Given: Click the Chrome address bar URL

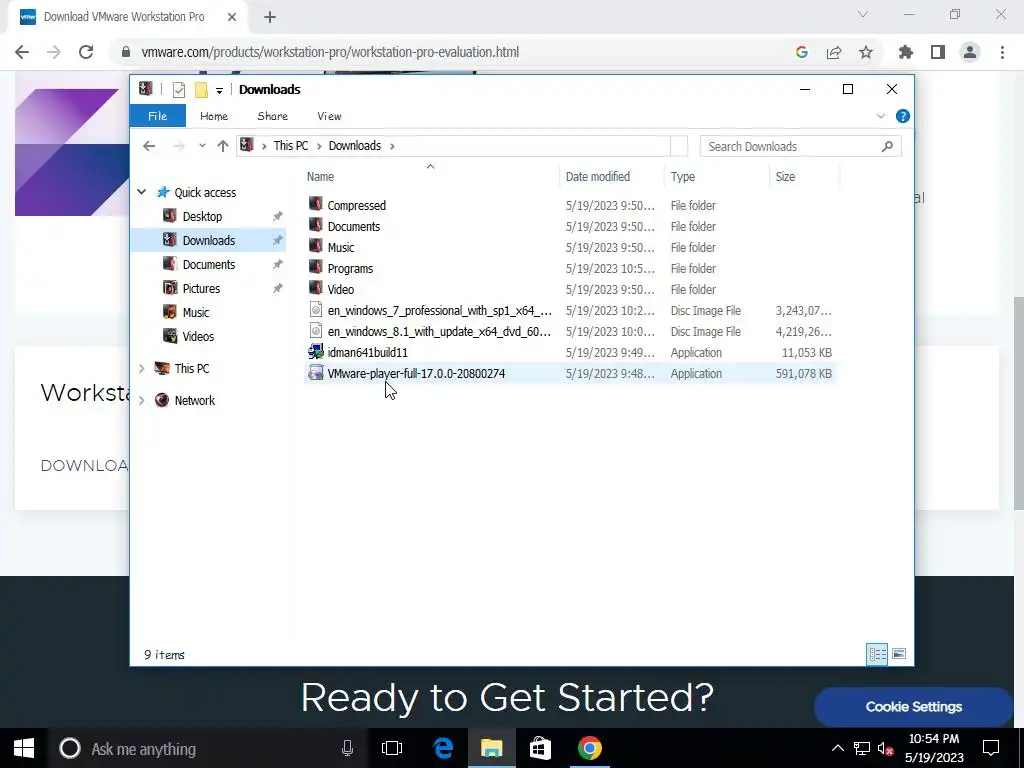Looking at the screenshot, I should pyautogui.click(x=330, y=52).
